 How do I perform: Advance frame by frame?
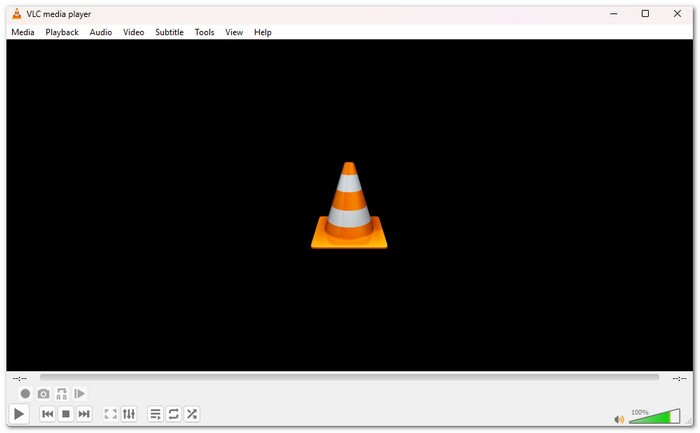coord(79,394)
